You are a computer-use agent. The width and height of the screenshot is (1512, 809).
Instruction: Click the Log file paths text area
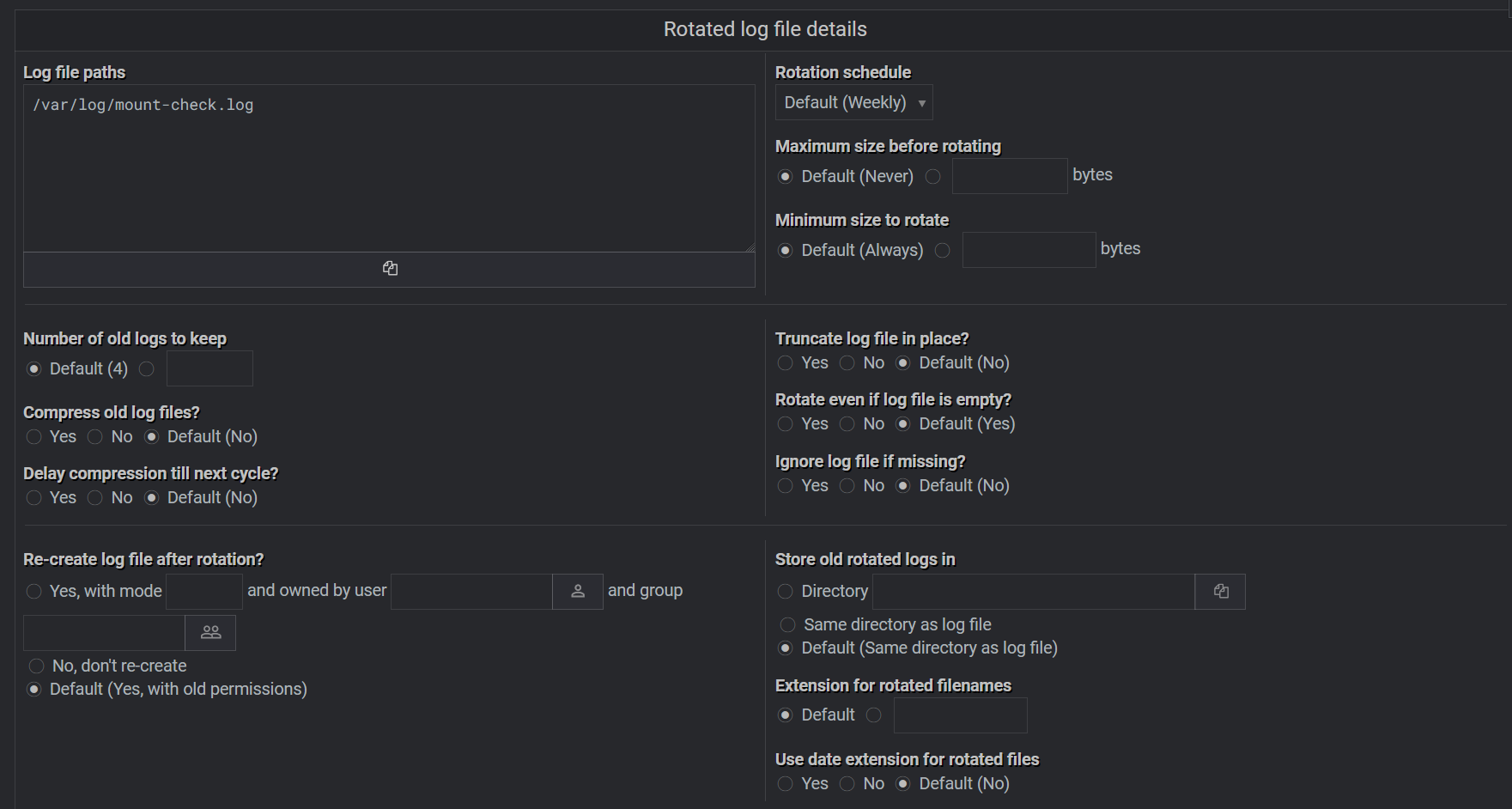pyautogui.click(x=389, y=168)
